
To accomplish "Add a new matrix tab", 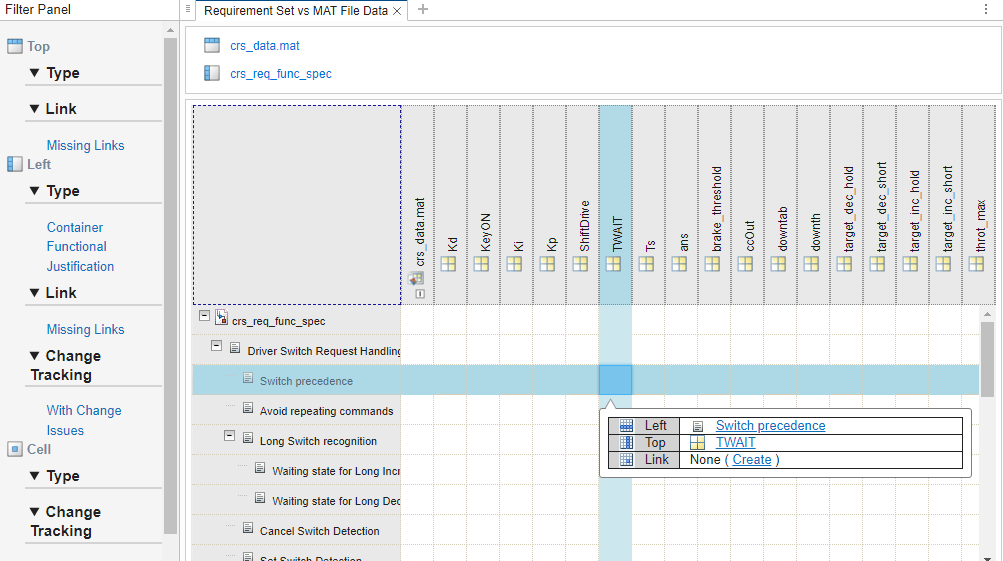I will [423, 10].
